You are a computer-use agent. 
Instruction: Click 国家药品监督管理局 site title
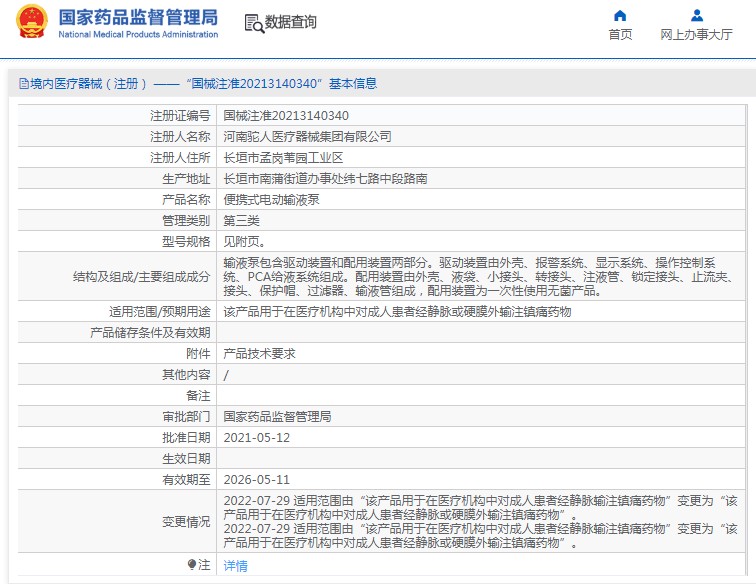coord(138,17)
